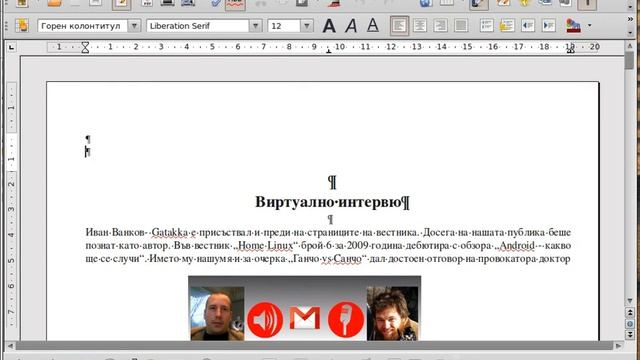Click the vertical ruler on the left edge

pos(11,204)
